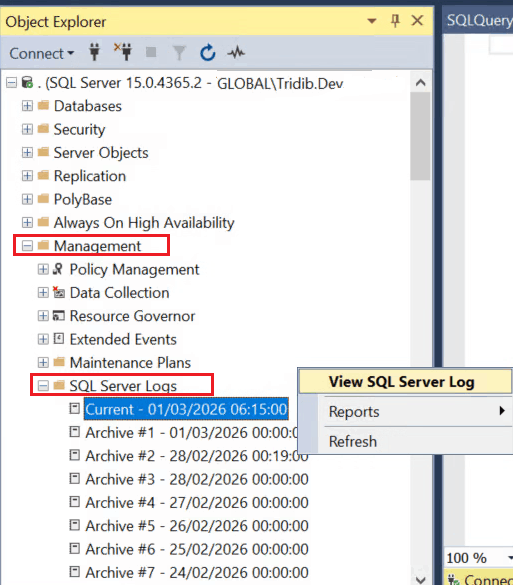Open the Activity Monitor pulse icon
This screenshot has height=585, width=513.
pos(236,53)
